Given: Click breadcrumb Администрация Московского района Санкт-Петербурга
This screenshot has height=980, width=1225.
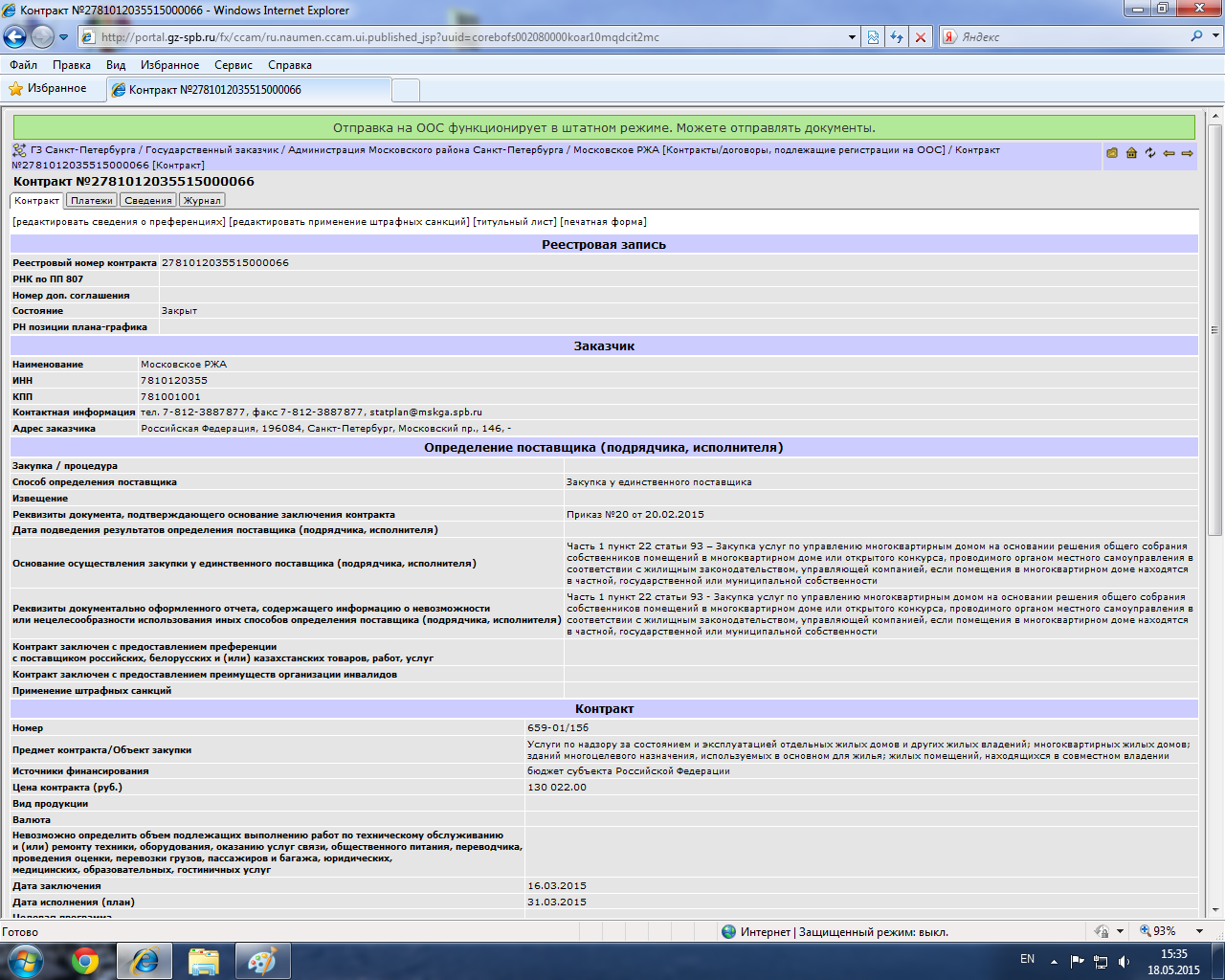Looking at the screenshot, I should (426, 150).
